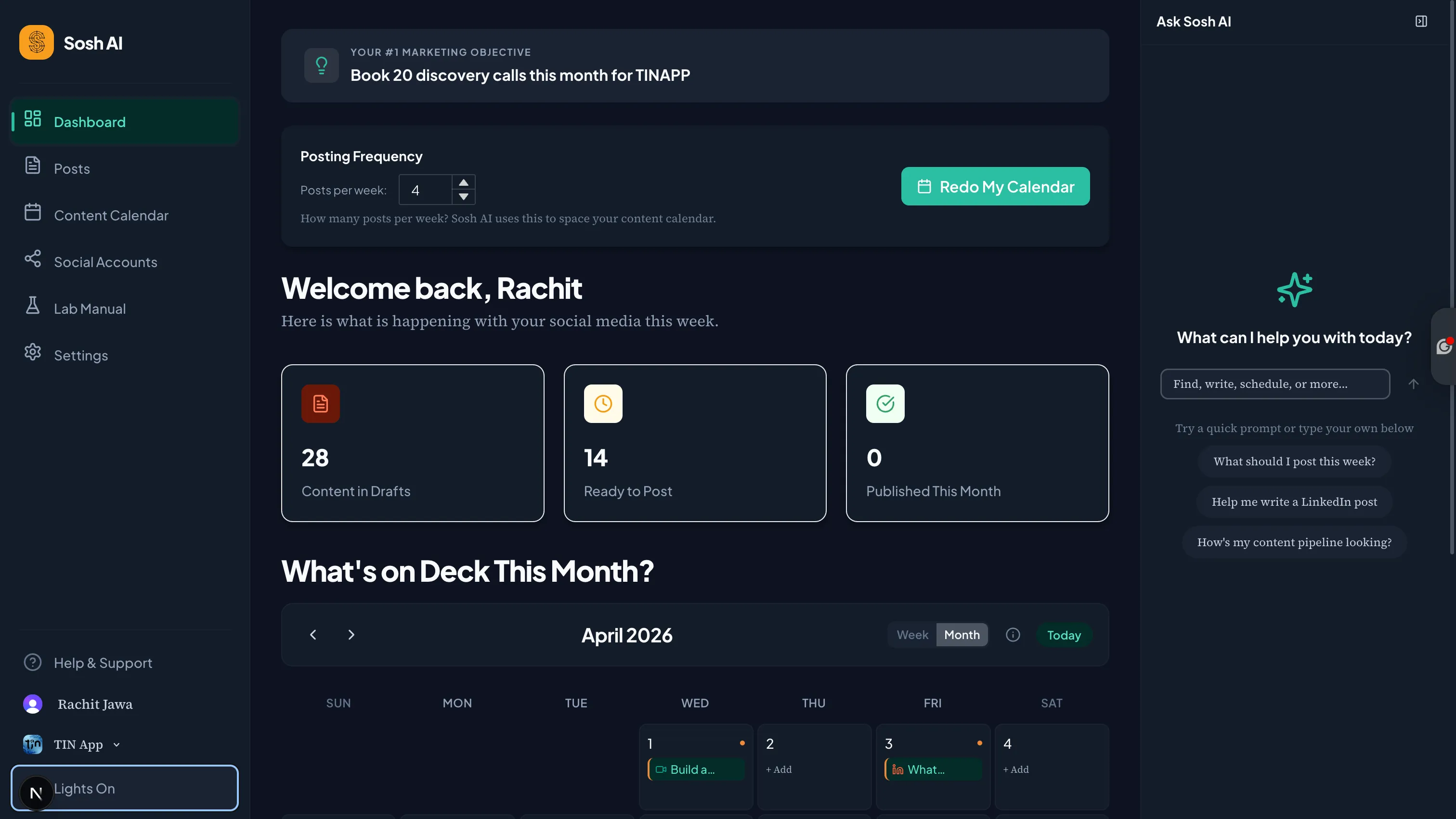Decrease posts per week with down arrow
The height and width of the screenshot is (819, 1456).
point(464,196)
